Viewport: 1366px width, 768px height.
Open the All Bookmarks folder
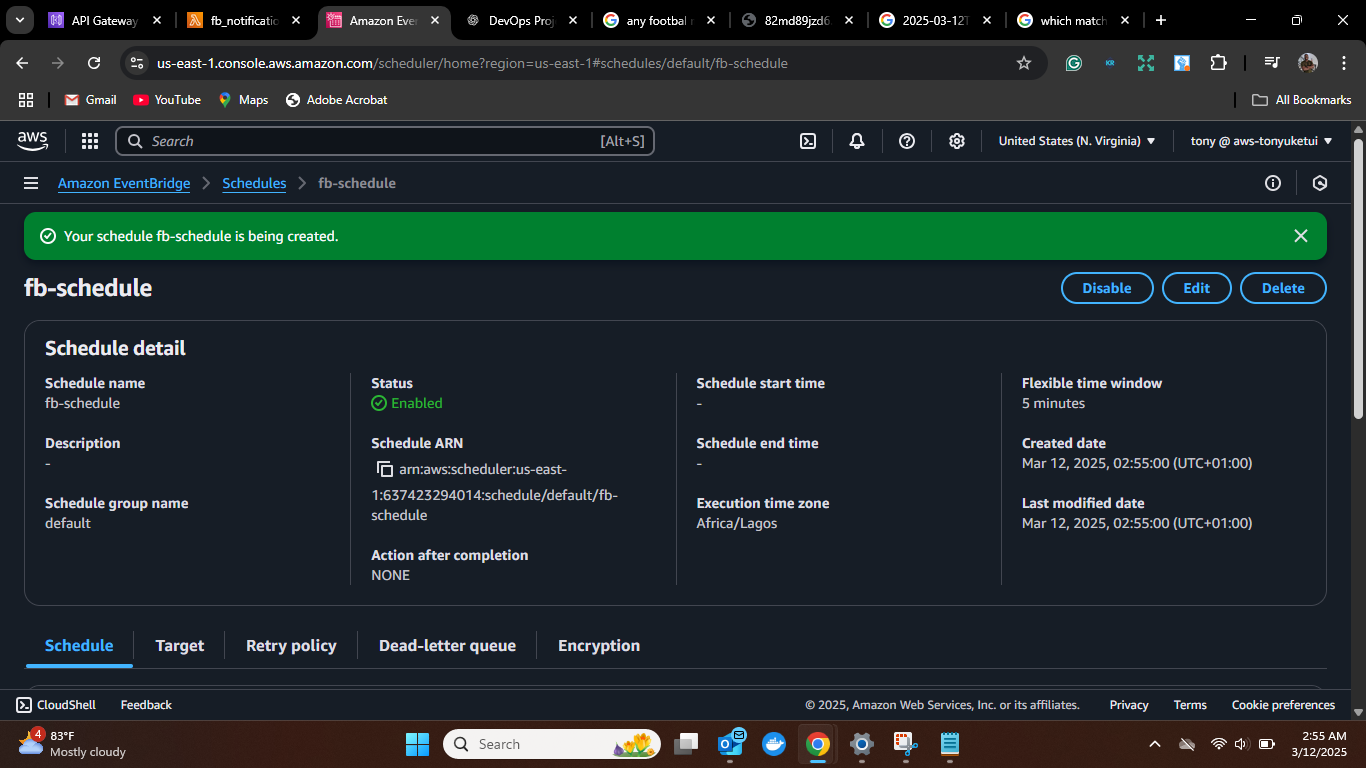[x=1302, y=100]
